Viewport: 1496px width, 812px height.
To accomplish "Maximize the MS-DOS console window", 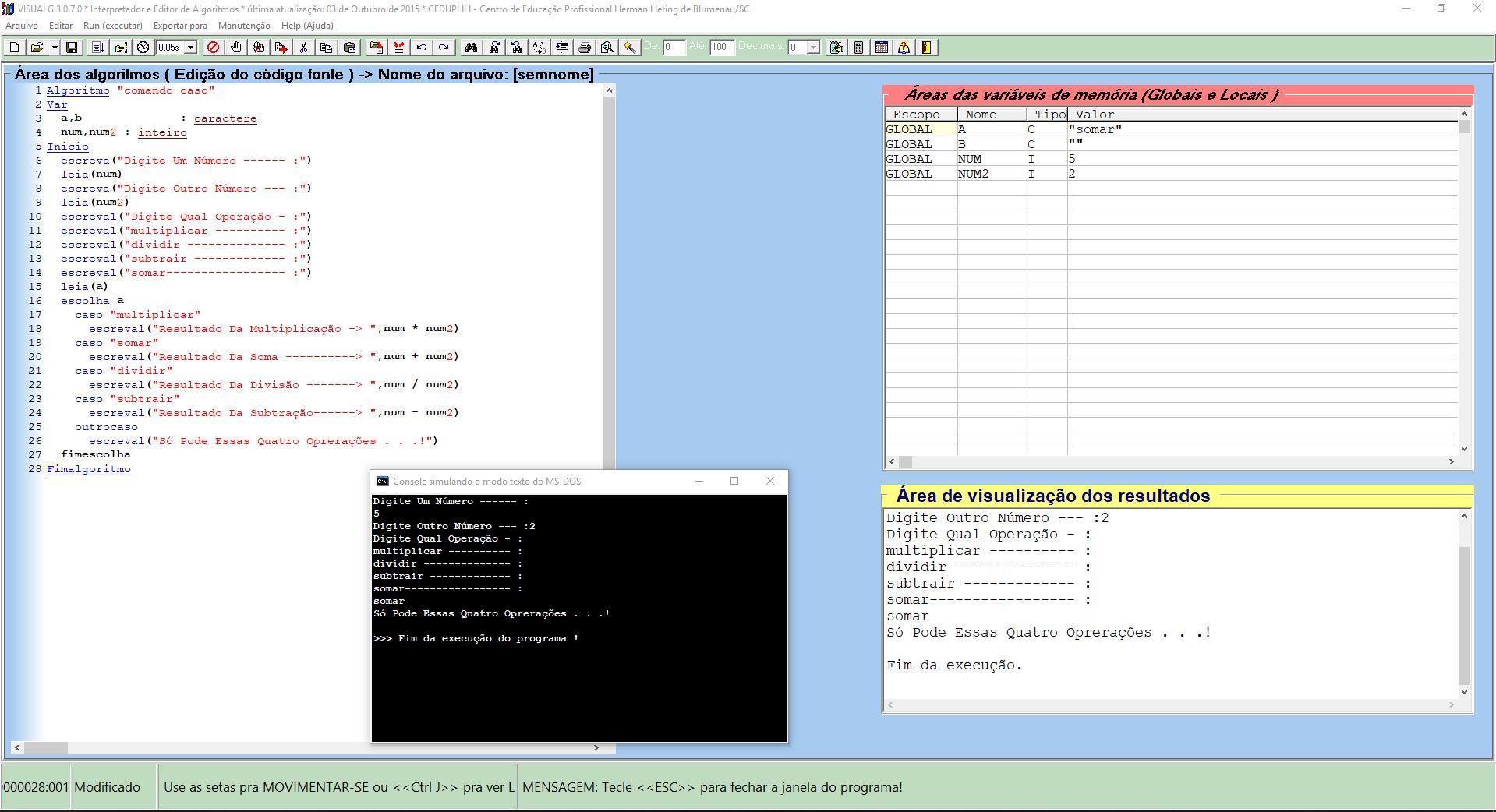I will click(734, 482).
